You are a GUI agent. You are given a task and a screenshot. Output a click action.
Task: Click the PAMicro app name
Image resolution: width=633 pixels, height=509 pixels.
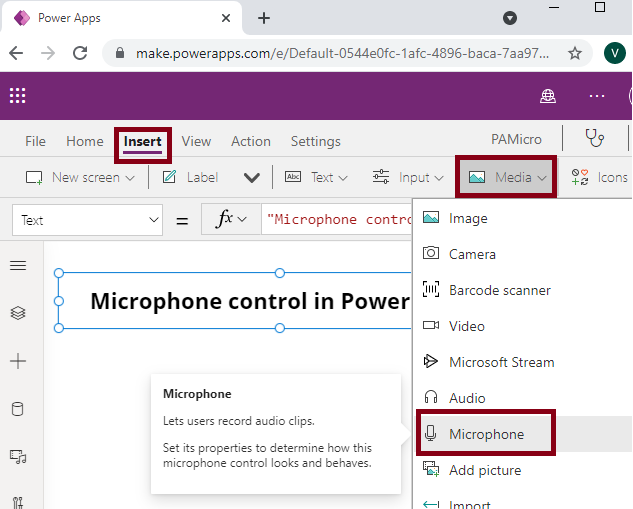[516, 139]
